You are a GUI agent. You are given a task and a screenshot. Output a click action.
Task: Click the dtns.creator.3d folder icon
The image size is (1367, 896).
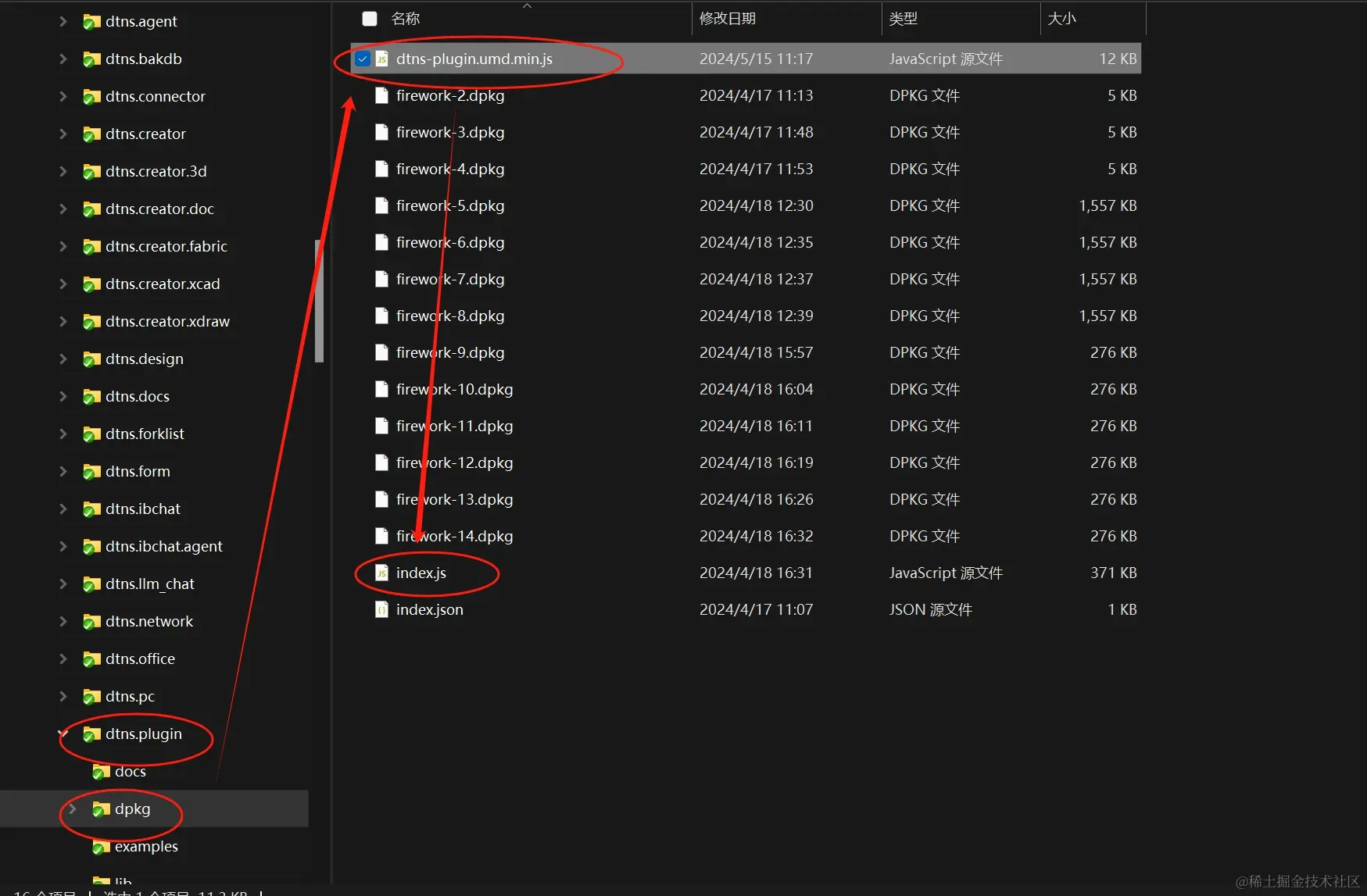(x=91, y=172)
